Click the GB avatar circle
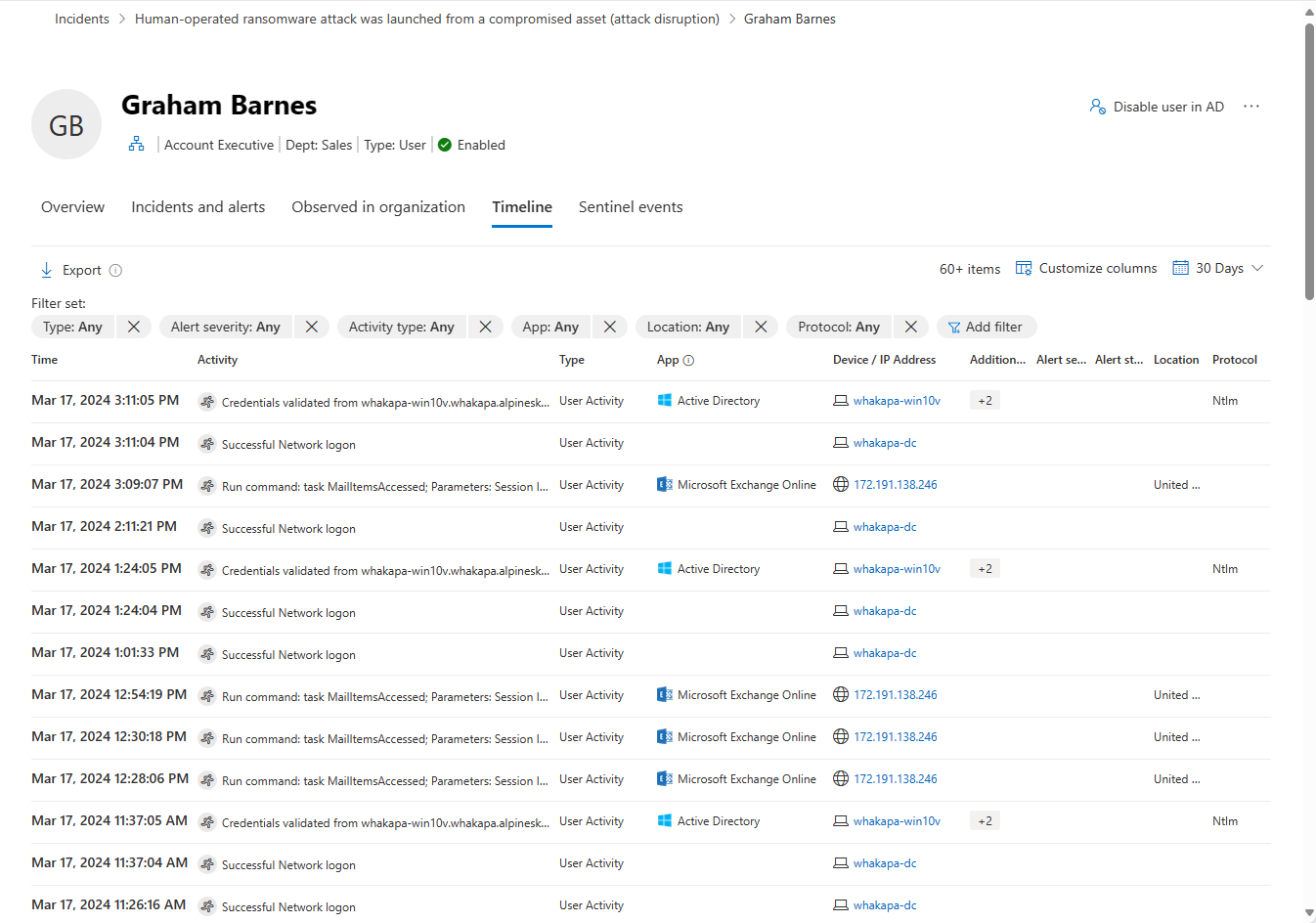This screenshot has width=1316, height=923. [66, 125]
